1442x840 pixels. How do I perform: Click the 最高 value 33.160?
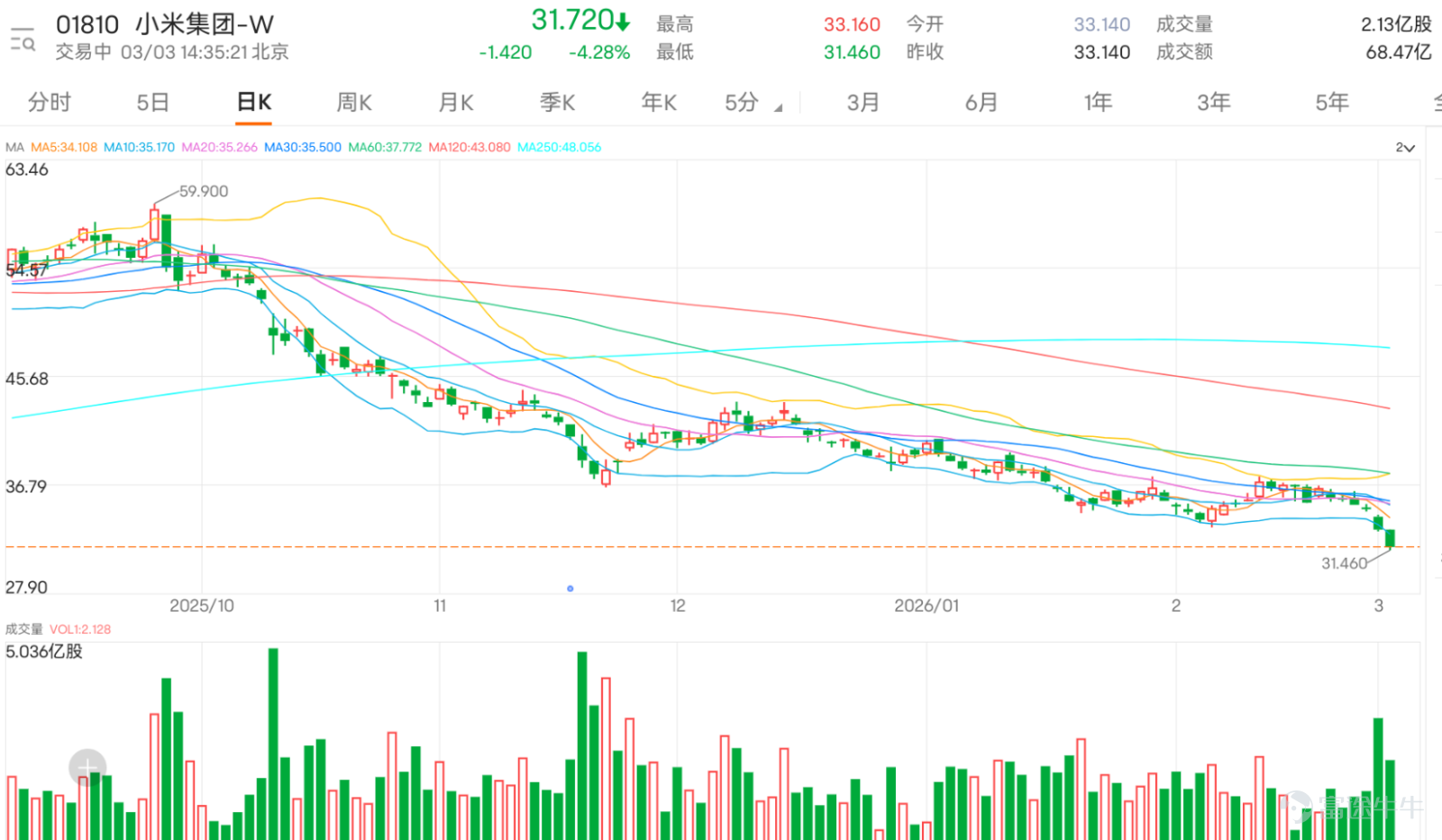click(852, 24)
